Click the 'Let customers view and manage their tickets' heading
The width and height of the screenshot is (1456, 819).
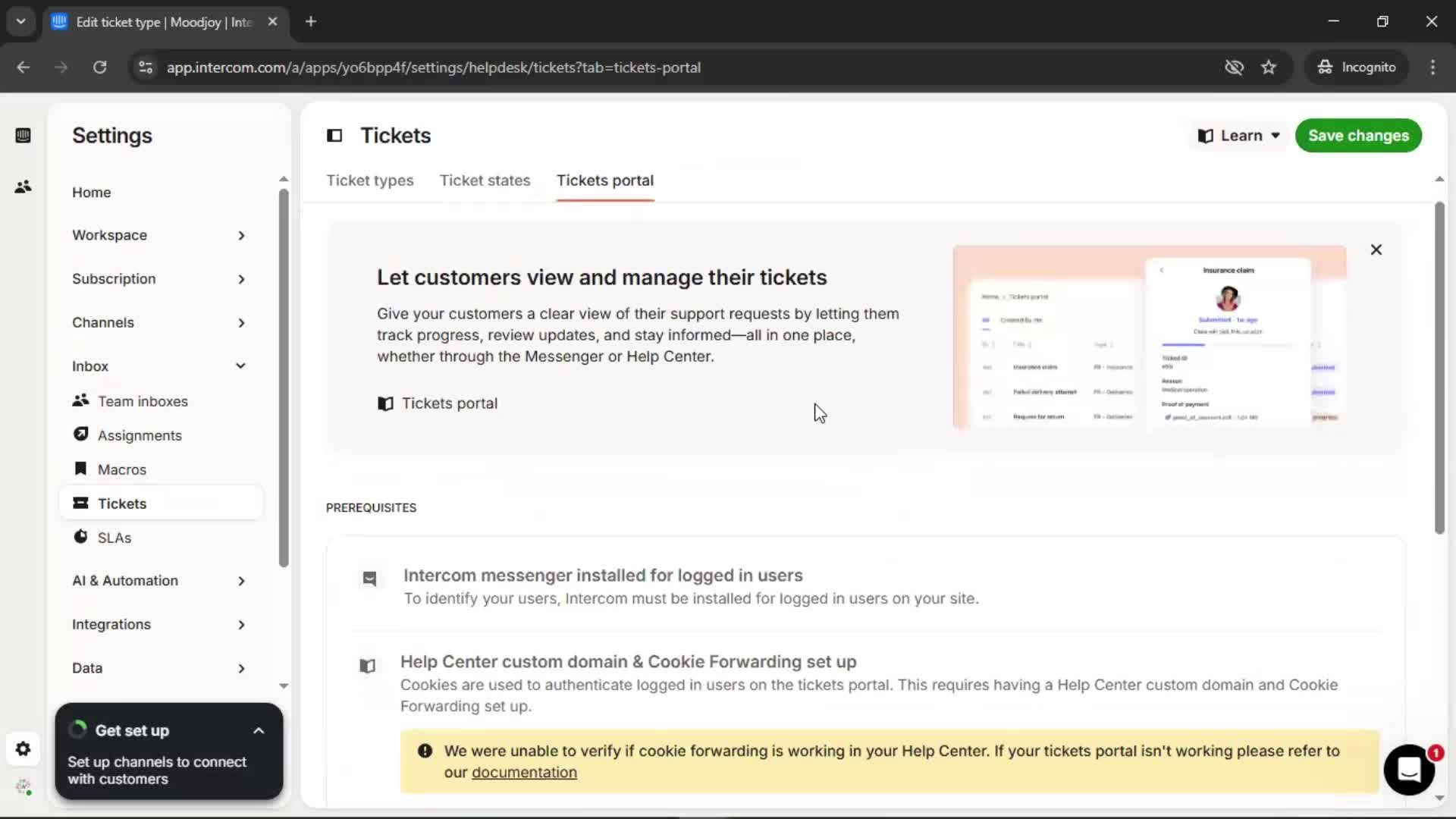coord(602,278)
